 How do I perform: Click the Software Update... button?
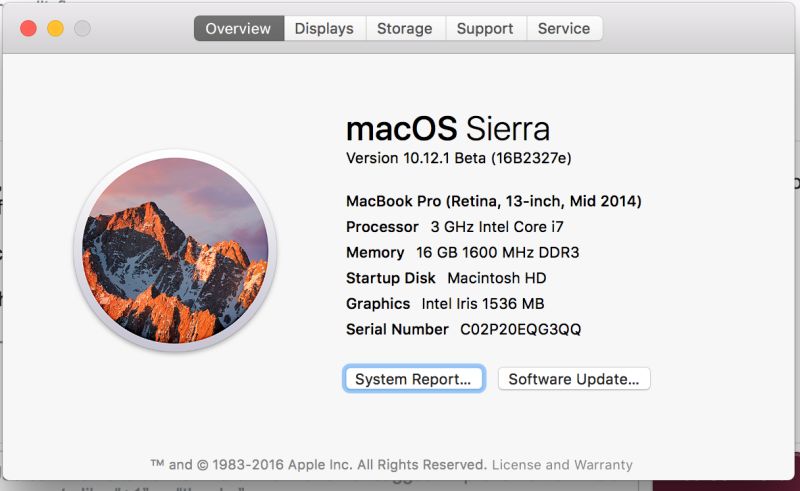point(574,379)
